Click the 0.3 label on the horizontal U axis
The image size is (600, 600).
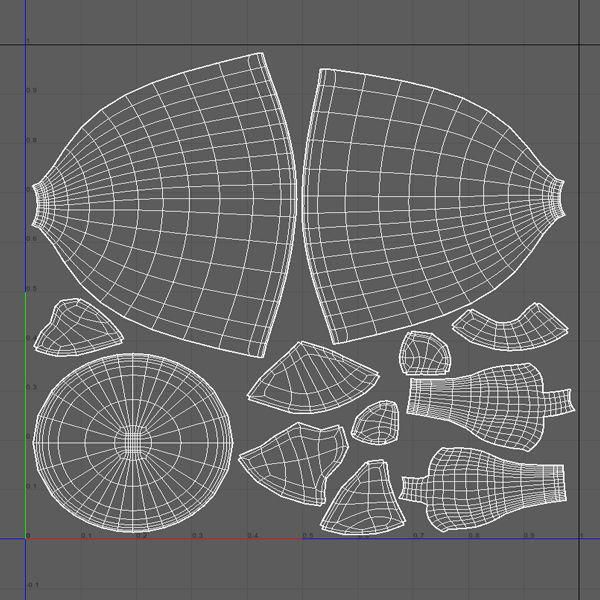197,535
